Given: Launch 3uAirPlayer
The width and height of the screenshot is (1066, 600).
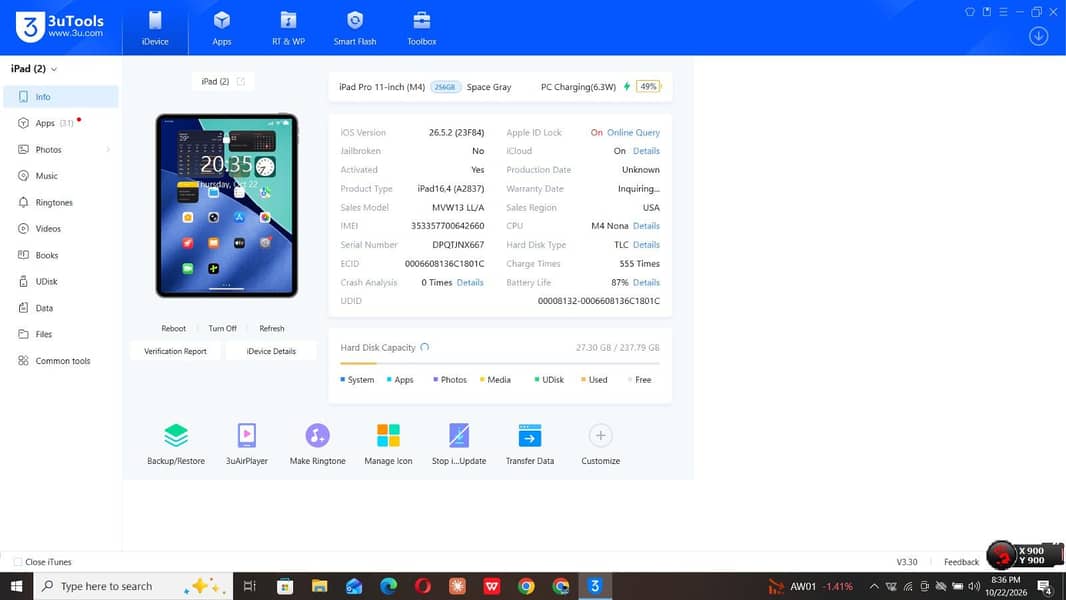Looking at the screenshot, I should (247, 444).
